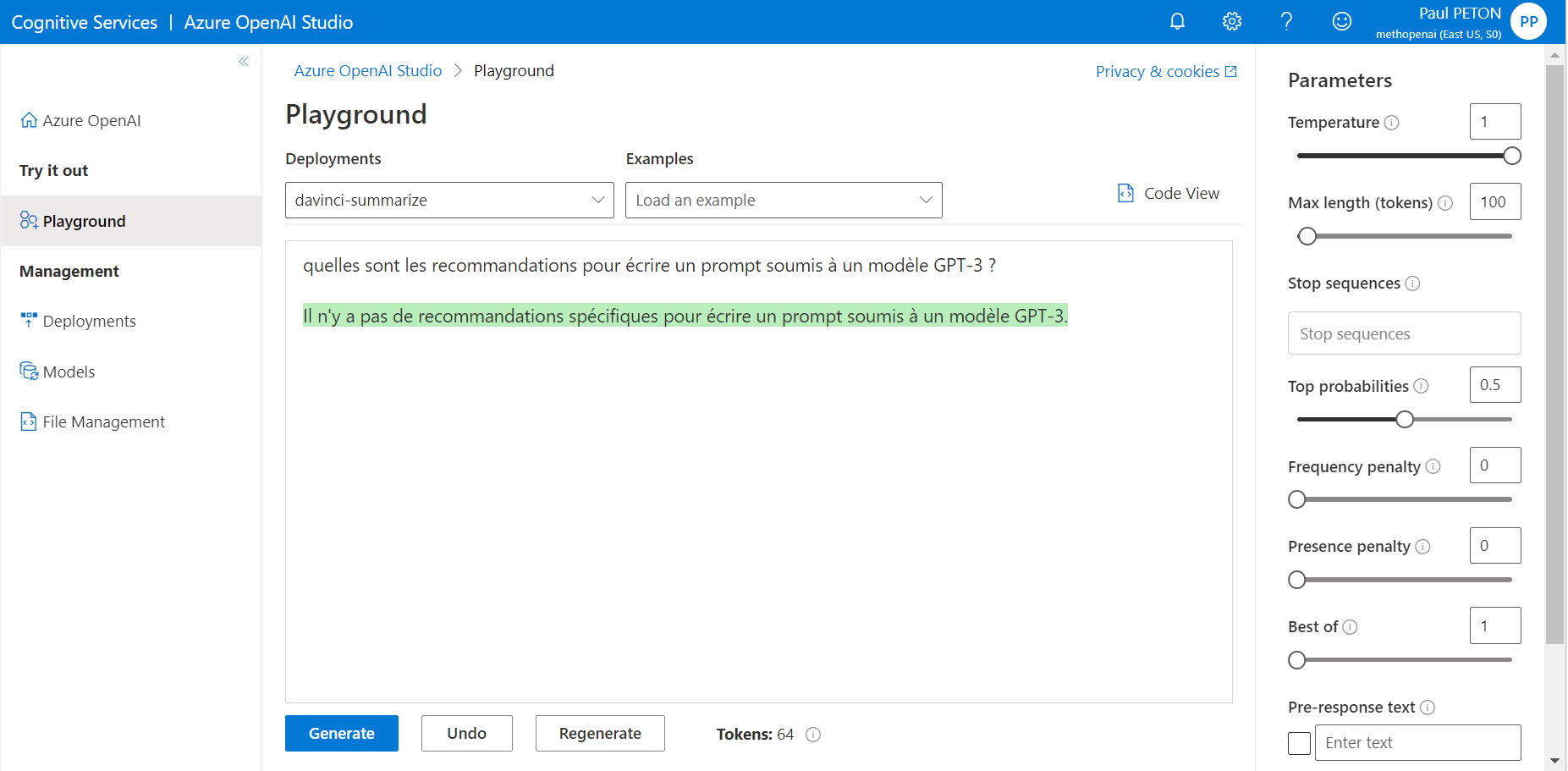Send feedback using the smiley icon

click(x=1341, y=21)
